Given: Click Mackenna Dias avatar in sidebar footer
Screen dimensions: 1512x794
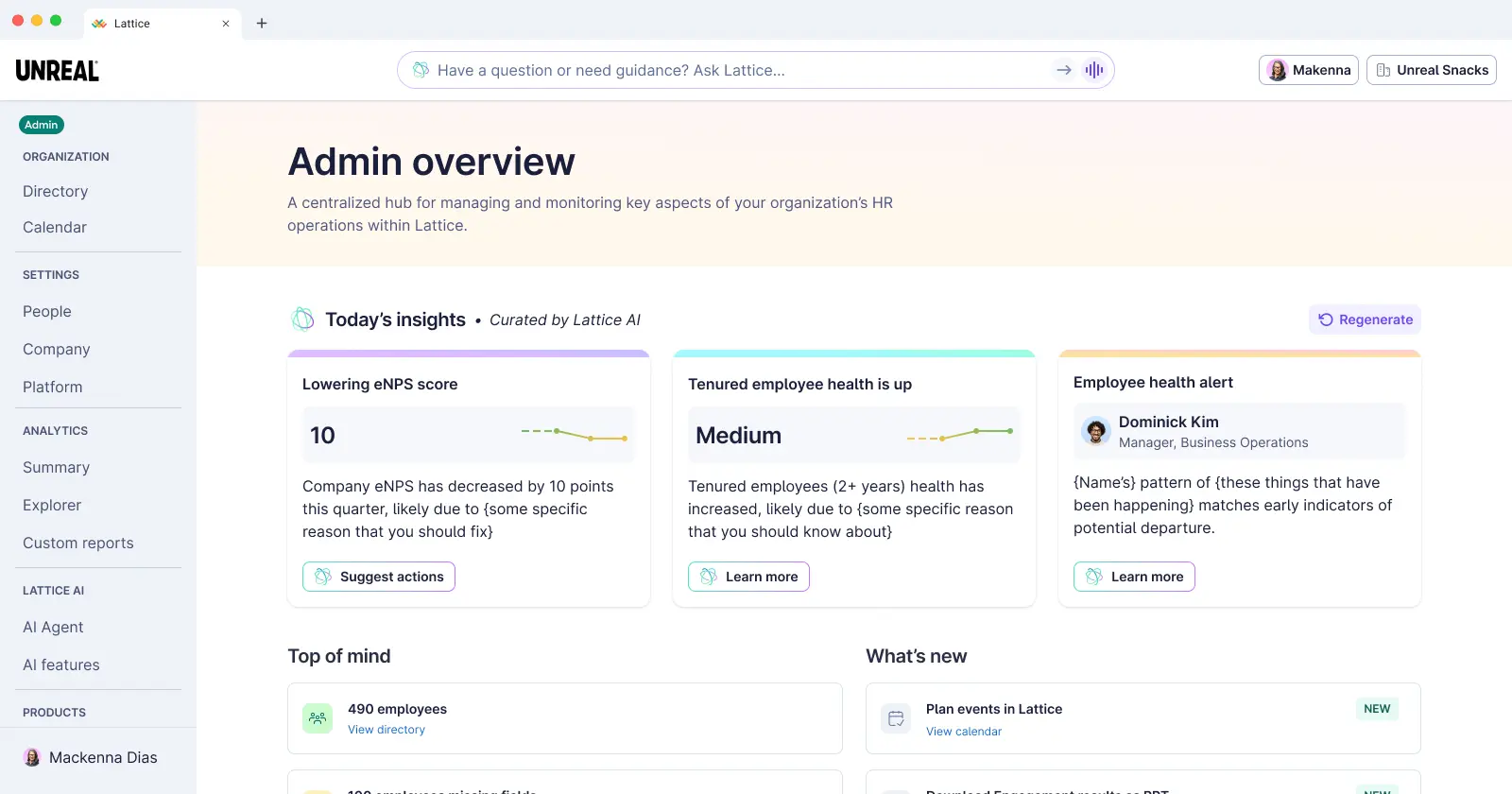Looking at the screenshot, I should [32, 757].
